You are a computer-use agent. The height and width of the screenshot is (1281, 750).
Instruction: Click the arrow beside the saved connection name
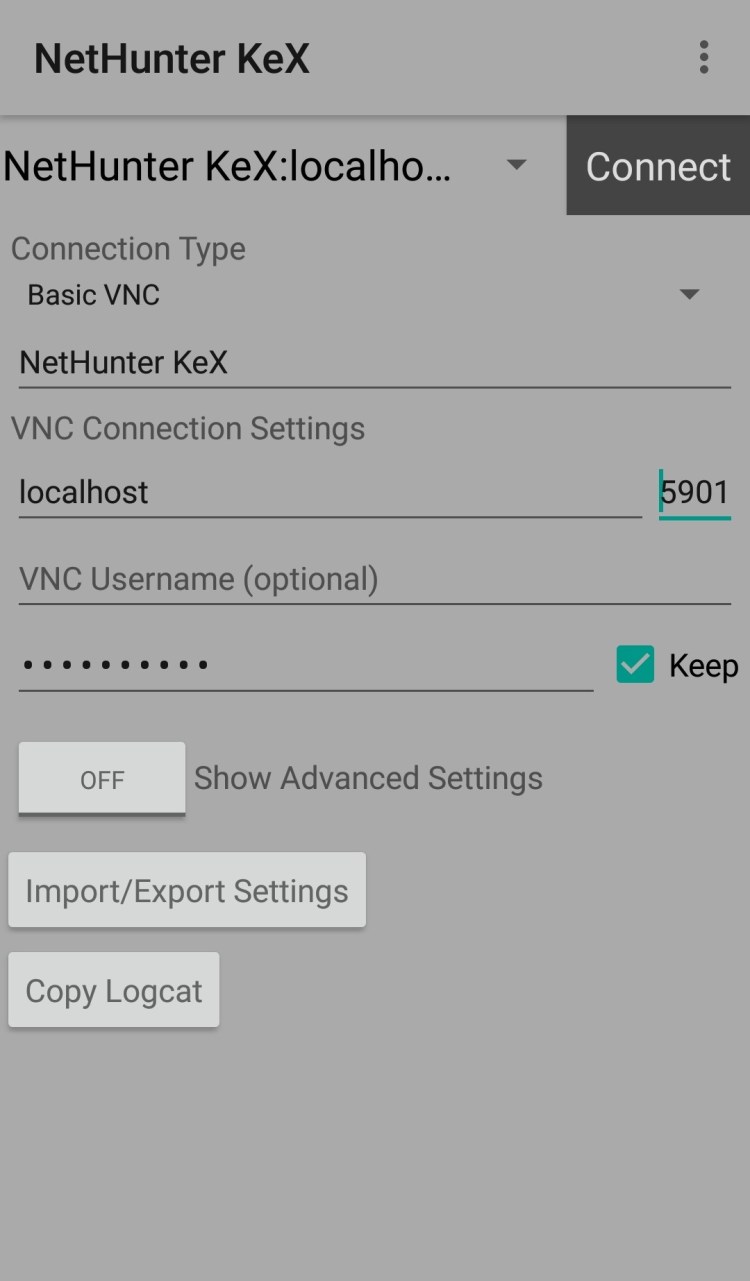[x=517, y=165]
